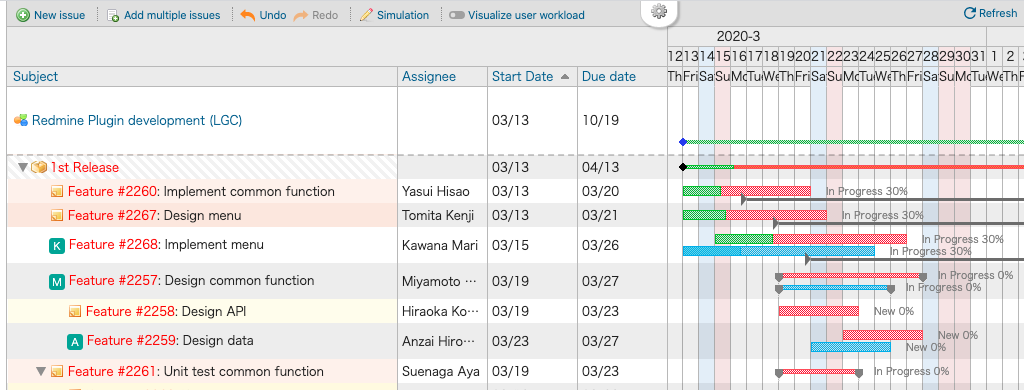Screen dimensions: 1024x390
Task: Open the Feature #2268 issue link
Action: click(x=113, y=244)
